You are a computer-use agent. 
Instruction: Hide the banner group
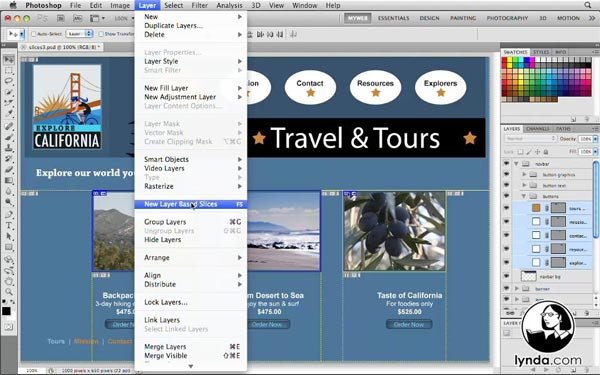coord(507,288)
